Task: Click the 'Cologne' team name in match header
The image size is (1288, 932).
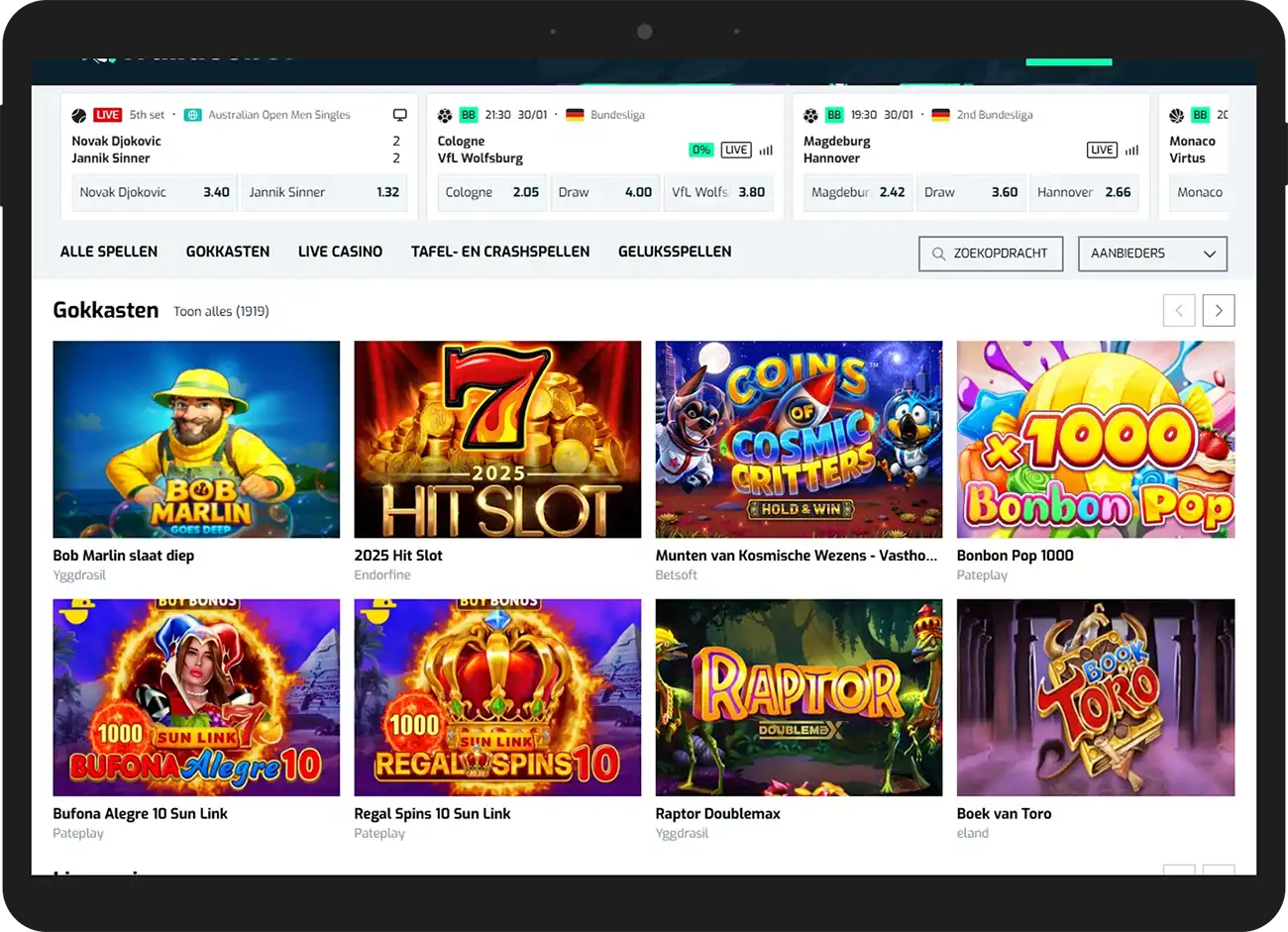Action: pos(462,142)
